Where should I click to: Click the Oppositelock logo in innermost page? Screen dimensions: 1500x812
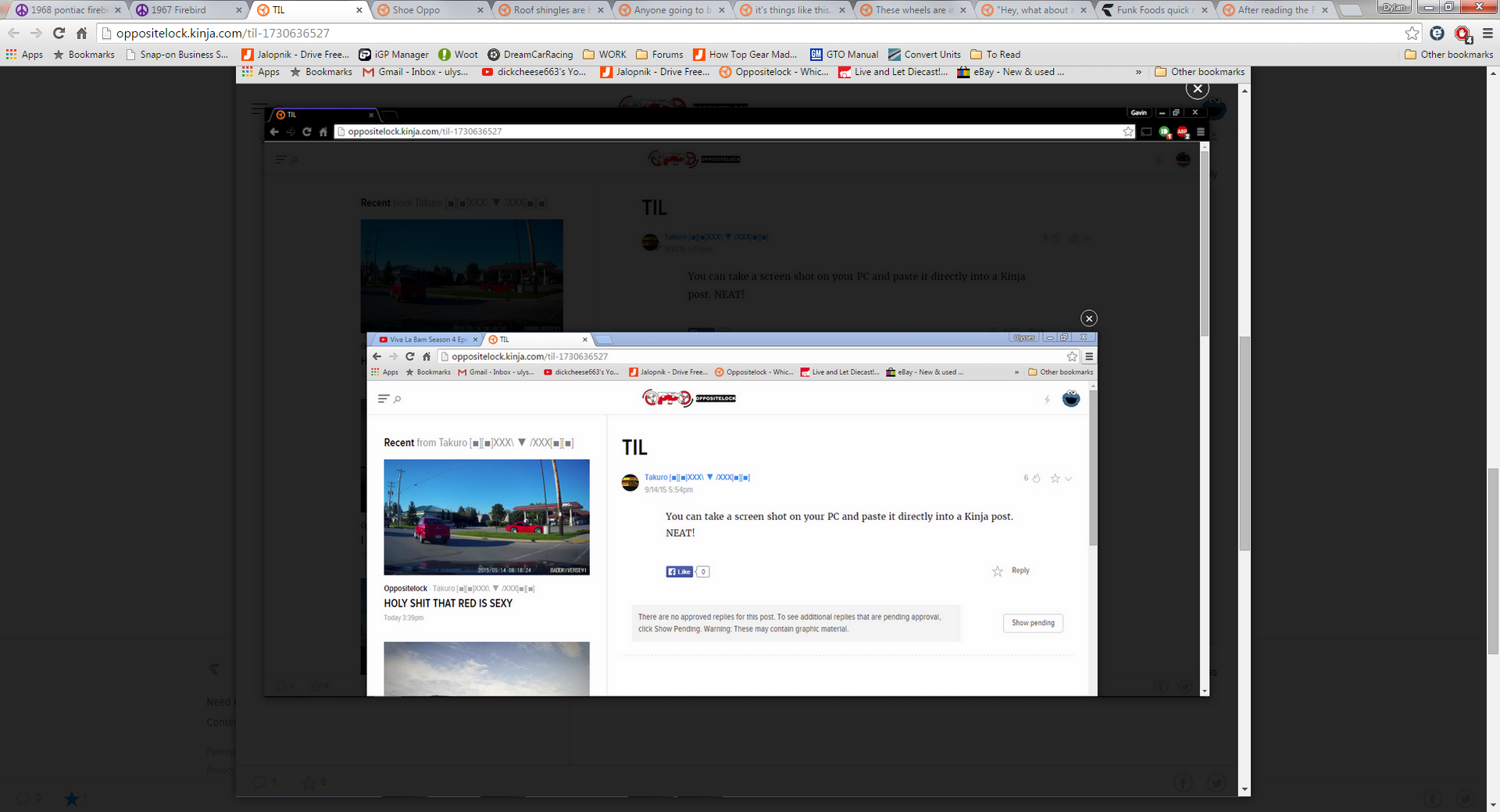(689, 398)
